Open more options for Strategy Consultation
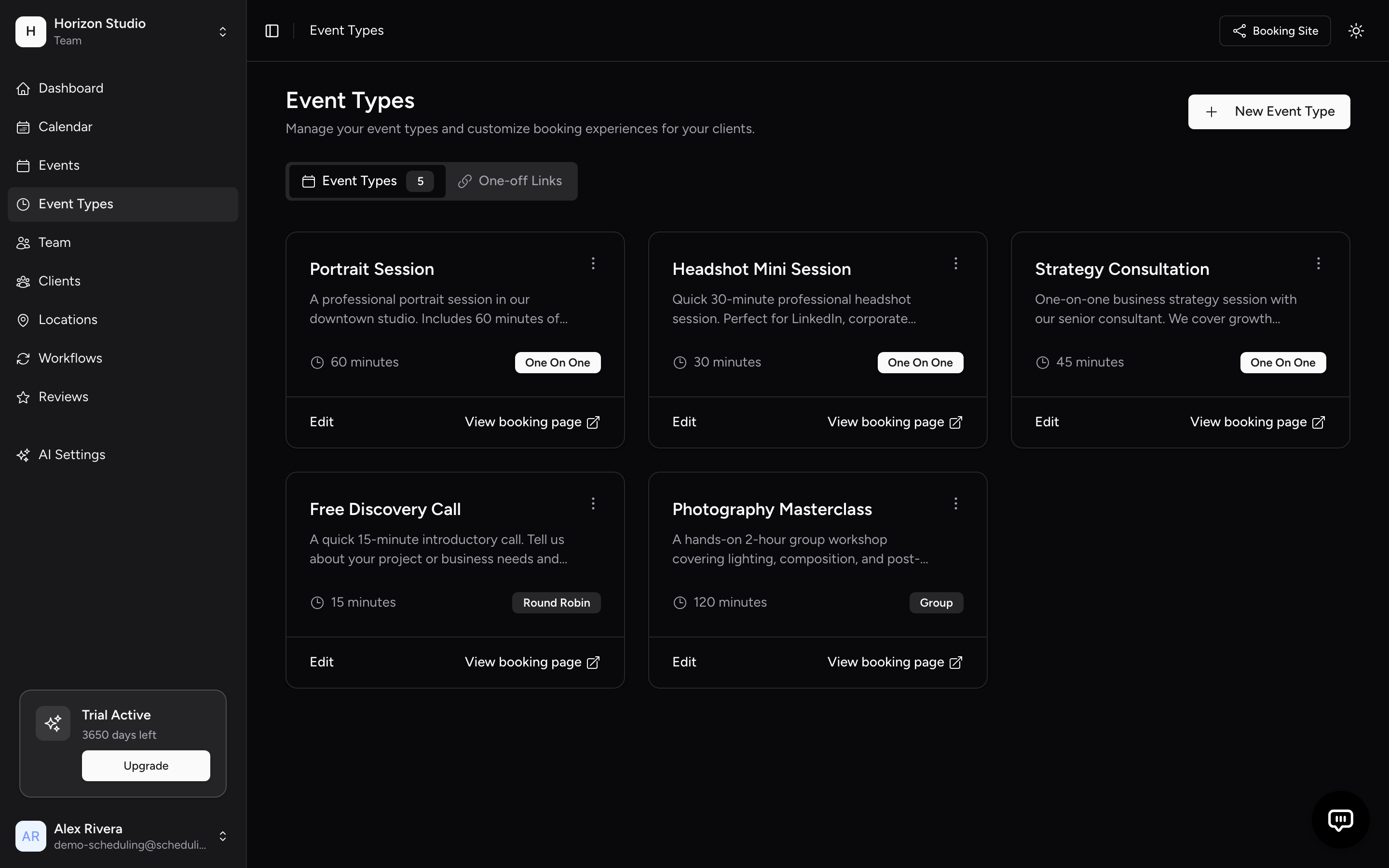This screenshot has height=868, width=1389. pos(1319,263)
